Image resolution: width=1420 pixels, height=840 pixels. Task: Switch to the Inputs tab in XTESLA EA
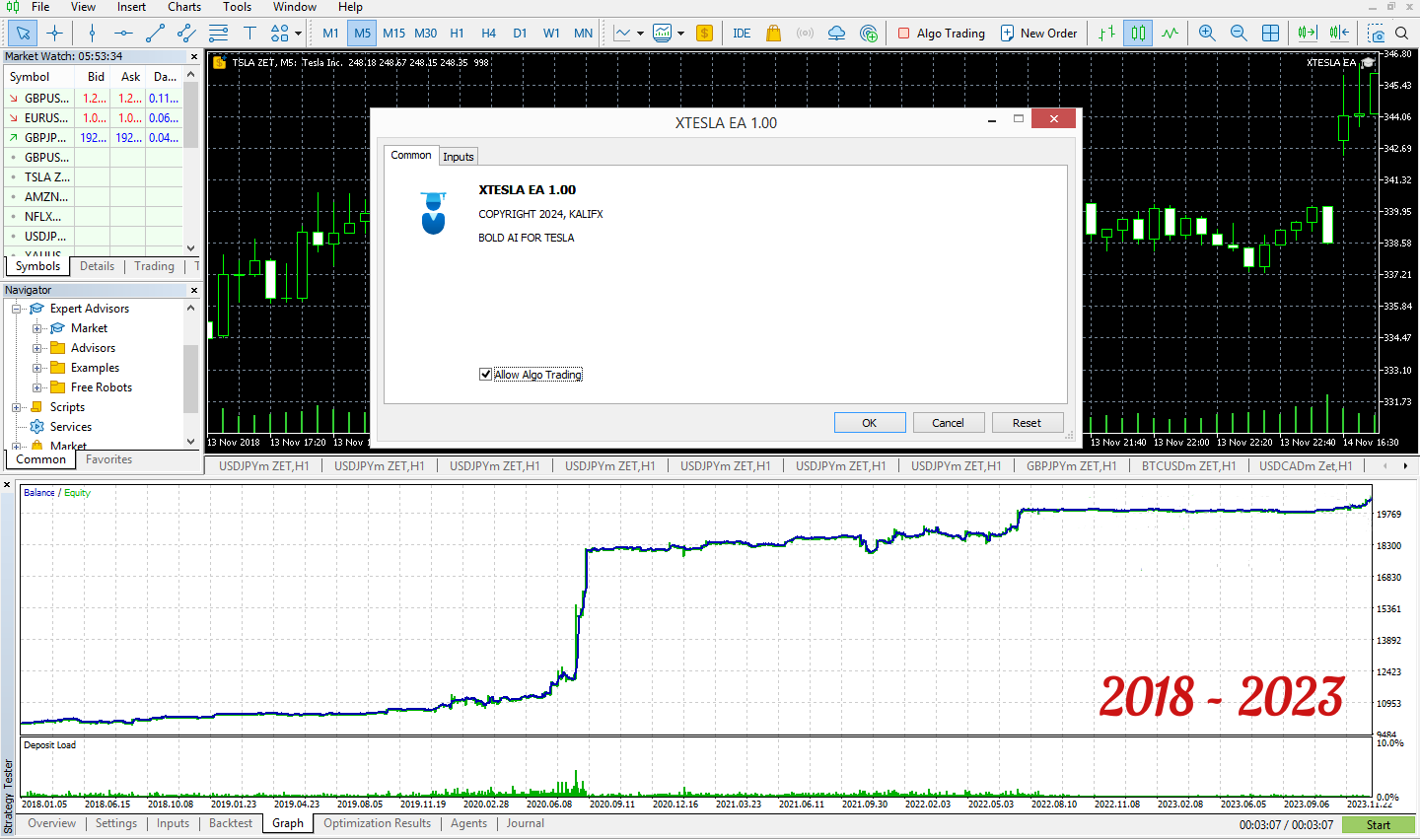(x=458, y=156)
